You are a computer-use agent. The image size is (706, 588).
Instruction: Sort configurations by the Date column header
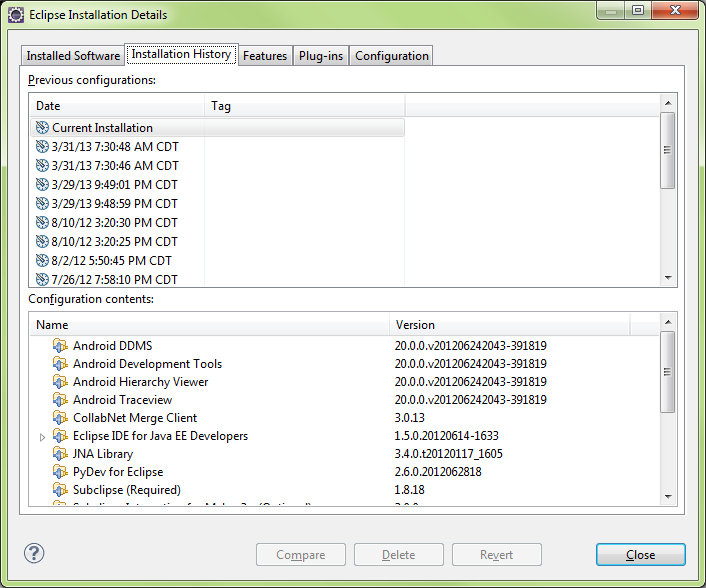tap(116, 106)
